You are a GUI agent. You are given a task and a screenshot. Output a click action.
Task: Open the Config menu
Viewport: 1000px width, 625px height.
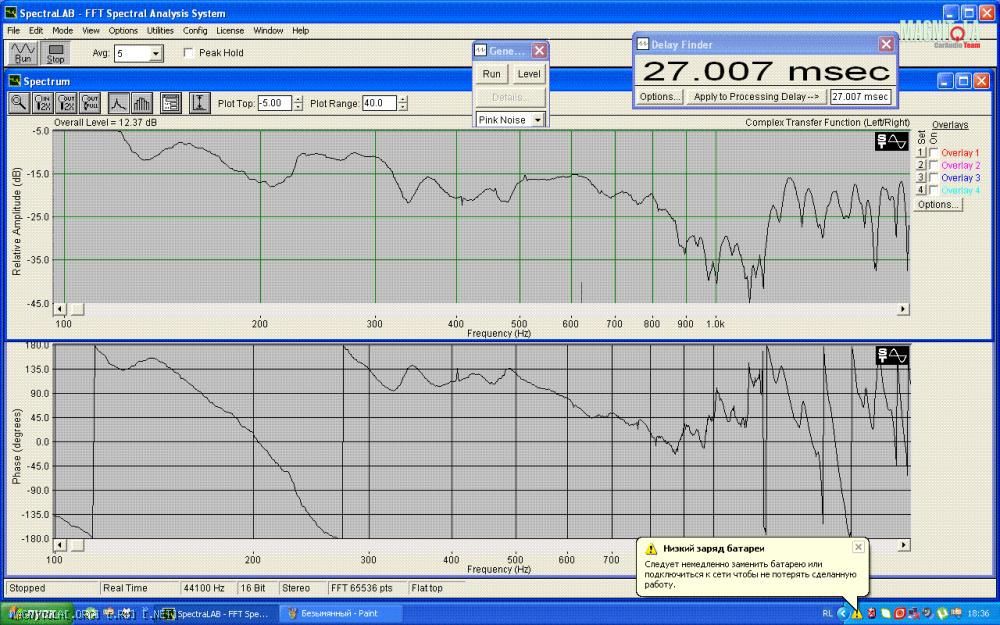(x=195, y=31)
